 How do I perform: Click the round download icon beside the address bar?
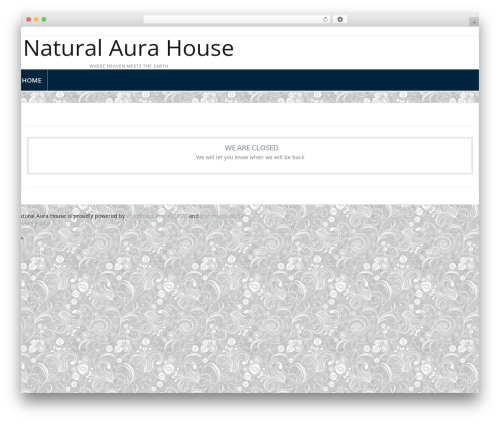click(340, 20)
